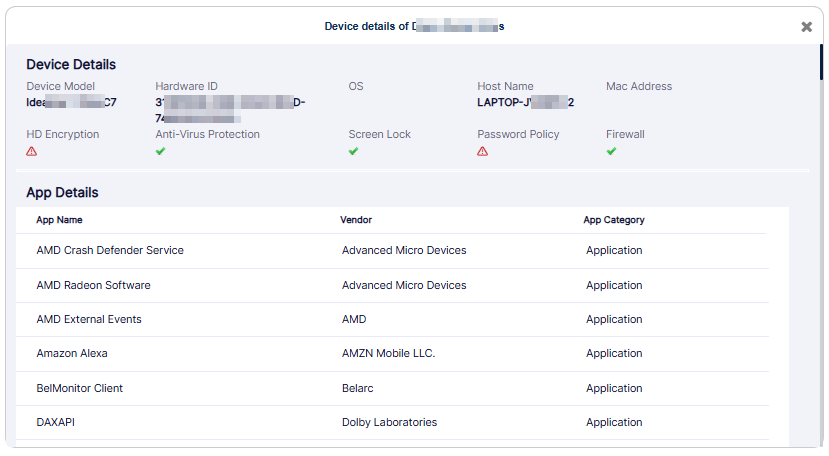
Task: Click the App Category column header
Action: [614, 220]
